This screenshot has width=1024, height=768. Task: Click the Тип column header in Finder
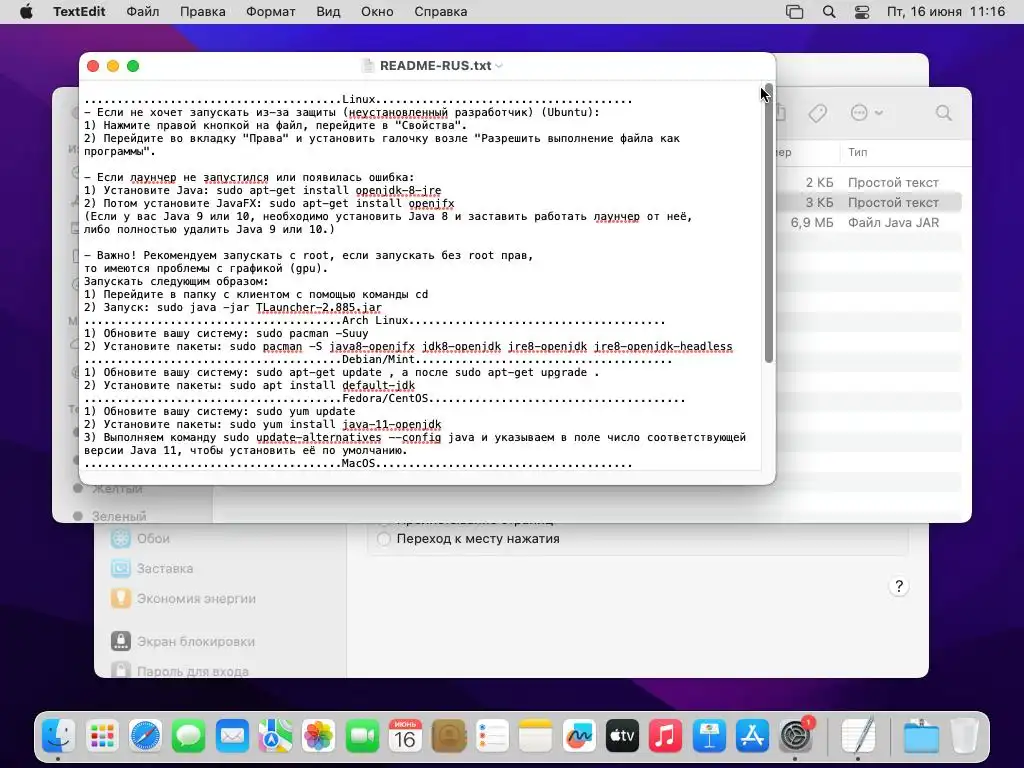(857, 152)
